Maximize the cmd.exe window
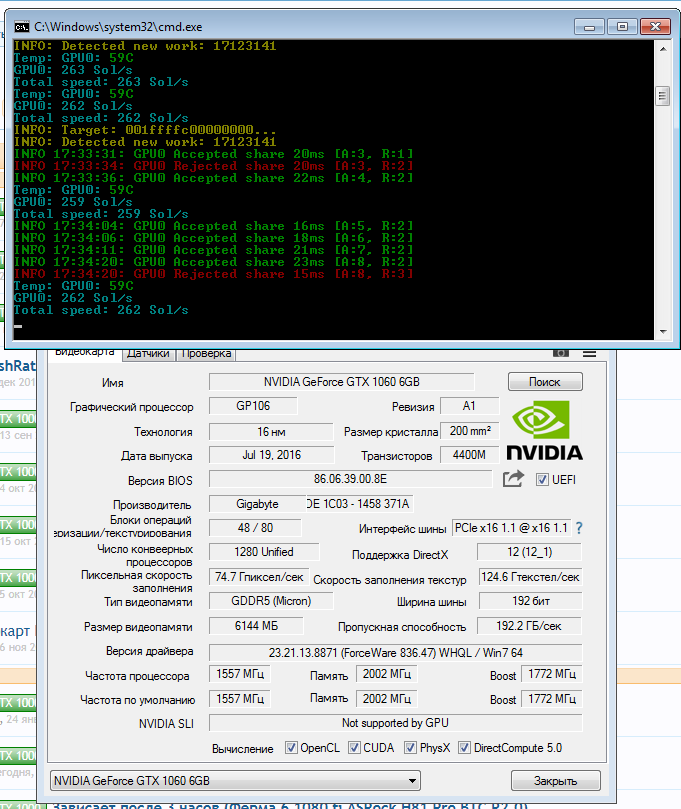The width and height of the screenshot is (681, 809). tap(623, 27)
